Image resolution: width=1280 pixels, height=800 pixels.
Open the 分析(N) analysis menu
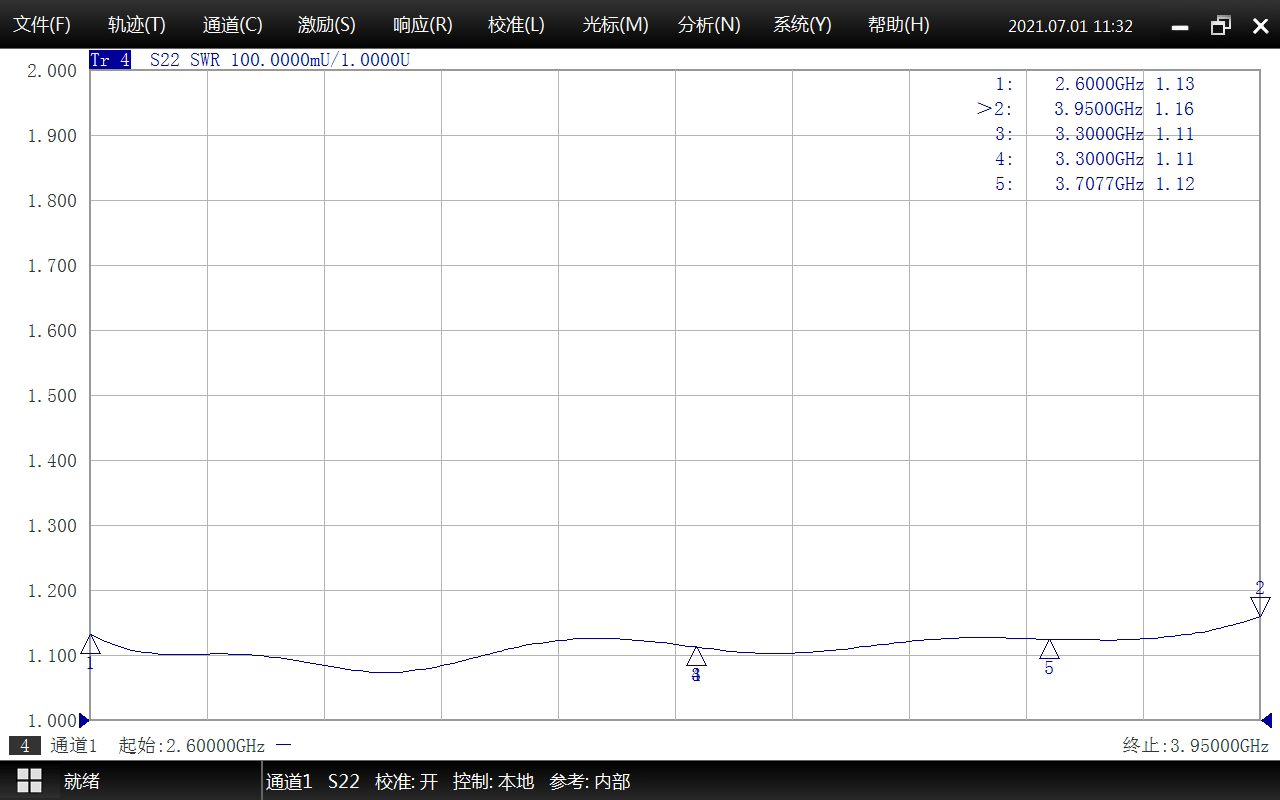click(709, 25)
